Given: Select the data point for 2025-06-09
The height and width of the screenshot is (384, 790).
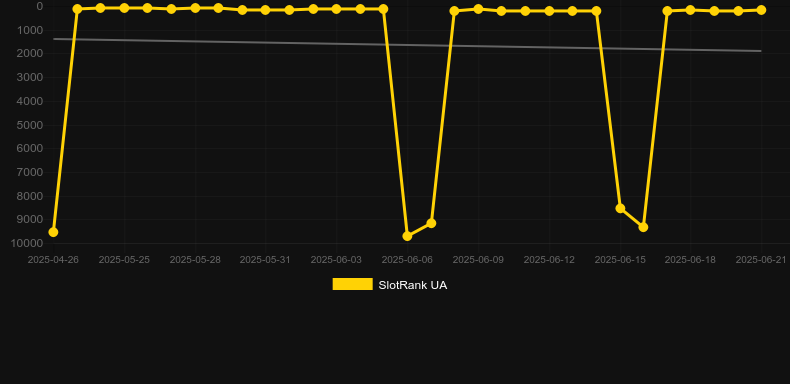Looking at the screenshot, I should point(478,9).
